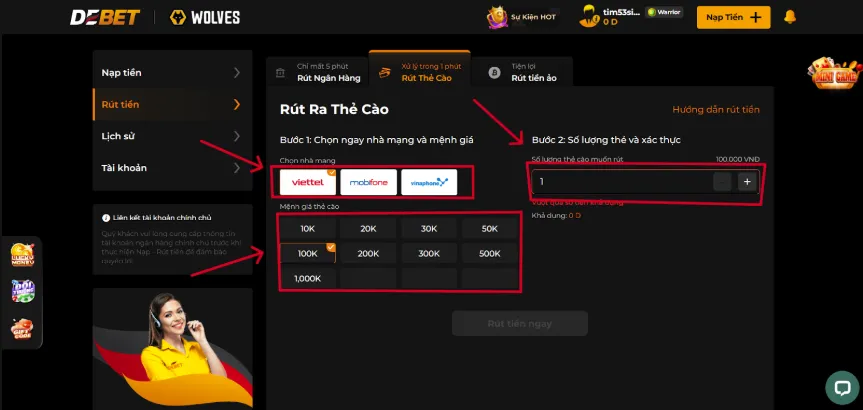Expand the Lịch sử menu chevron
The width and height of the screenshot is (863, 410).
click(237, 136)
